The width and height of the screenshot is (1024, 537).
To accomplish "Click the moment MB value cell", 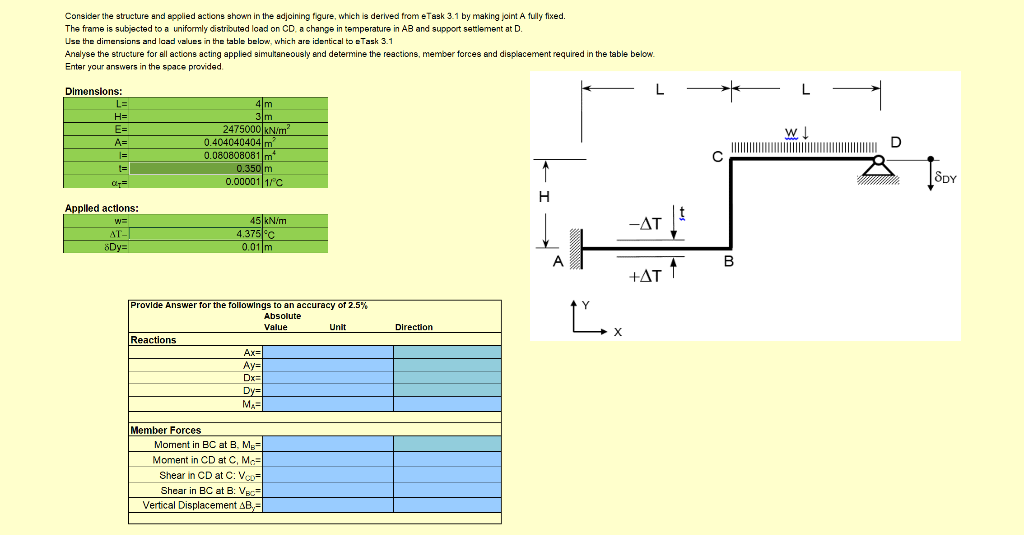I will coord(328,444).
